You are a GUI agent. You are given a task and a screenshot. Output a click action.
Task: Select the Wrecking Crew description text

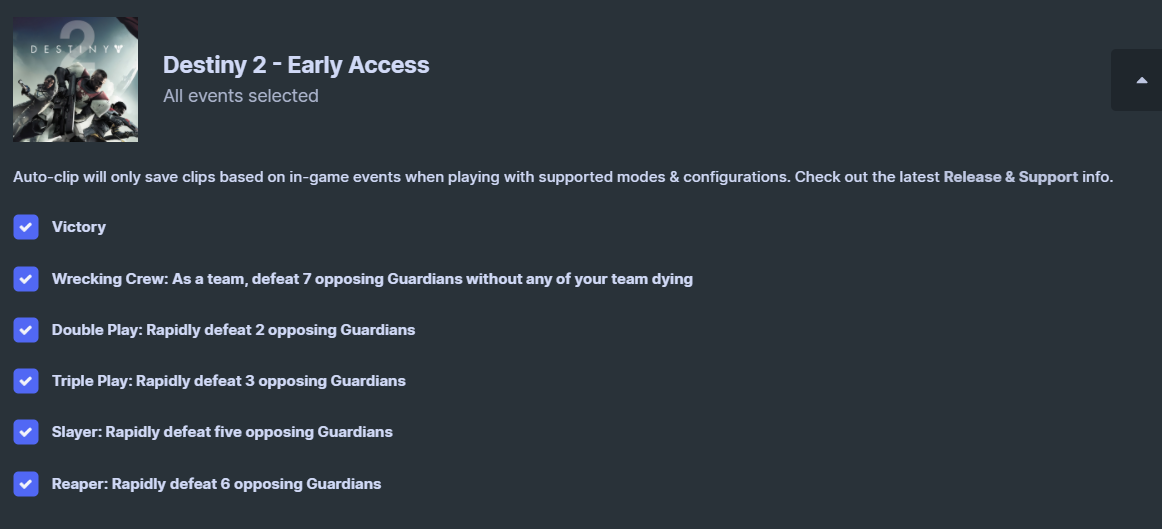[372, 279]
